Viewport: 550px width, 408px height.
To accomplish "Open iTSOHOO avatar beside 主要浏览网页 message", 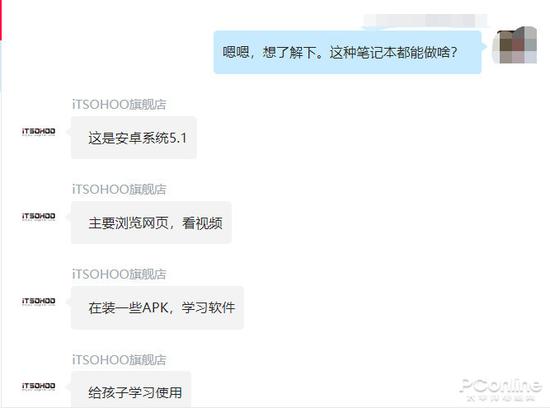I will click(39, 216).
